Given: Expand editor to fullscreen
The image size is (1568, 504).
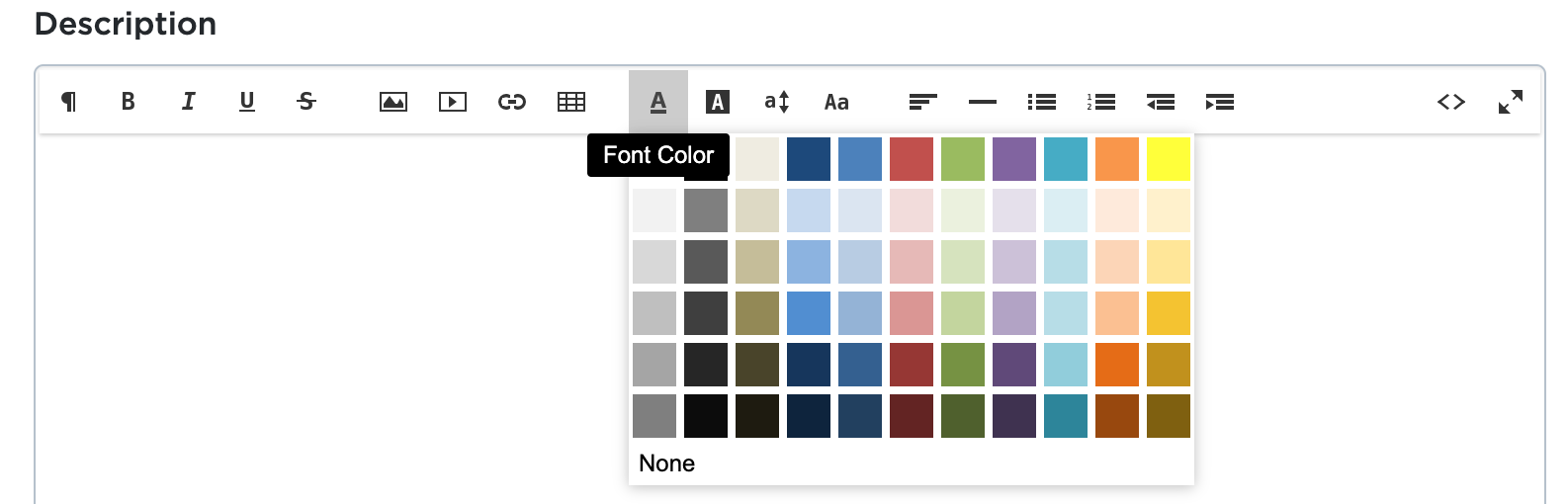Looking at the screenshot, I should (x=1511, y=102).
